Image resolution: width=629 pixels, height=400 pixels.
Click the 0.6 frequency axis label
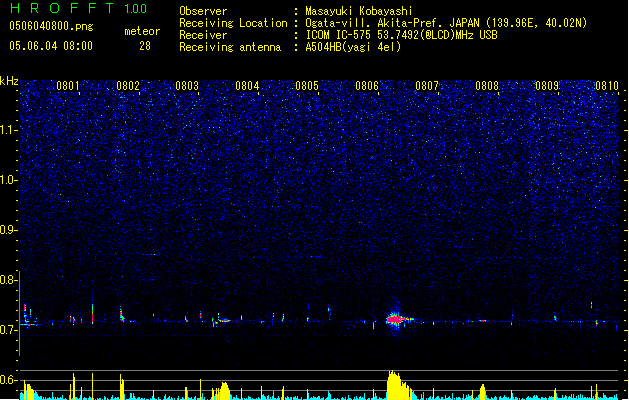(x=8, y=380)
